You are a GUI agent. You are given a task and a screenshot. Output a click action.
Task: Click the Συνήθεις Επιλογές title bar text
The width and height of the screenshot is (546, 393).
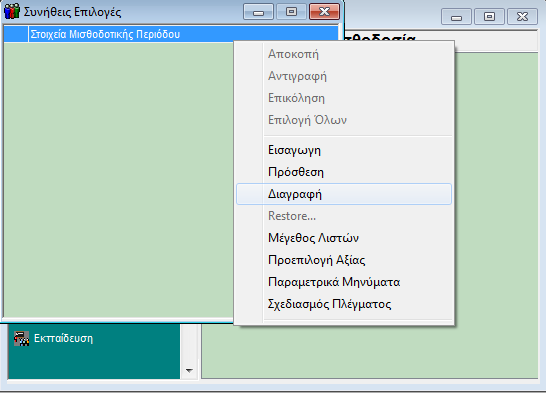click(x=72, y=12)
